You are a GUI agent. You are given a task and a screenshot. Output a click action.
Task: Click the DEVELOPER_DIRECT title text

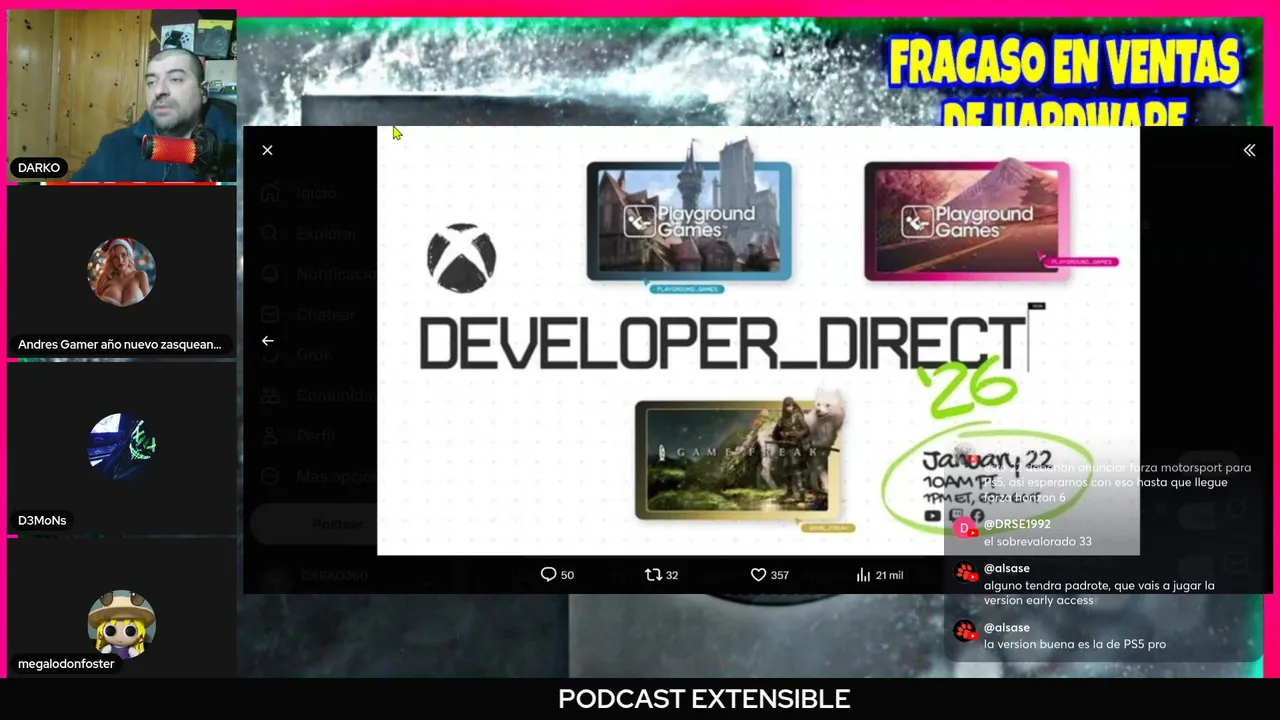click(x=721, y=343)
